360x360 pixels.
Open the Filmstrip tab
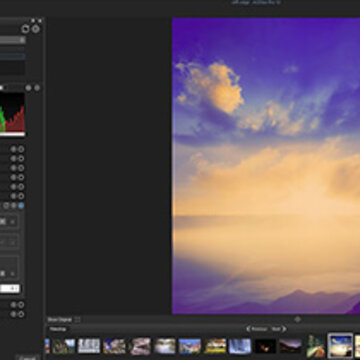tap(58, 329)
